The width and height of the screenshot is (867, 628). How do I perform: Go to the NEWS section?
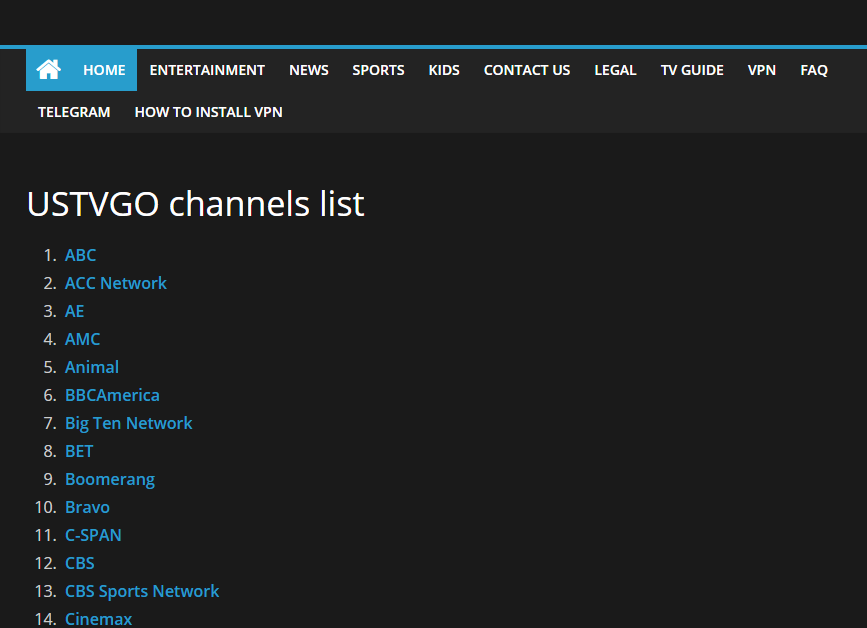coord(309,70)
